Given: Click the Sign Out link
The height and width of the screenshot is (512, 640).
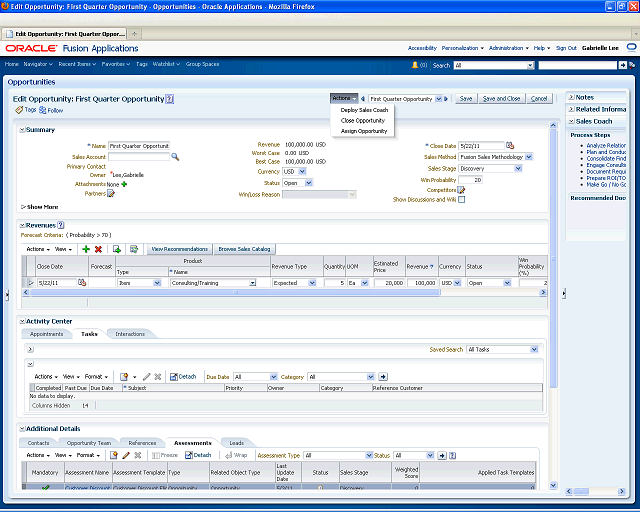Looking at the screenshot, I should coord(566,48).
